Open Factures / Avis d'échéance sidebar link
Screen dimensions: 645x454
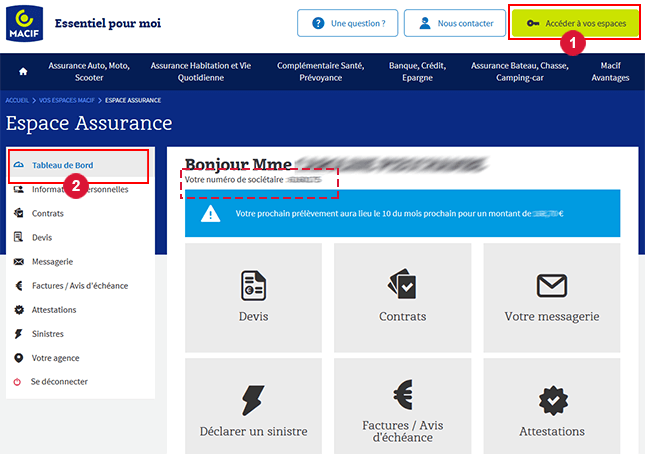[80, 285]
